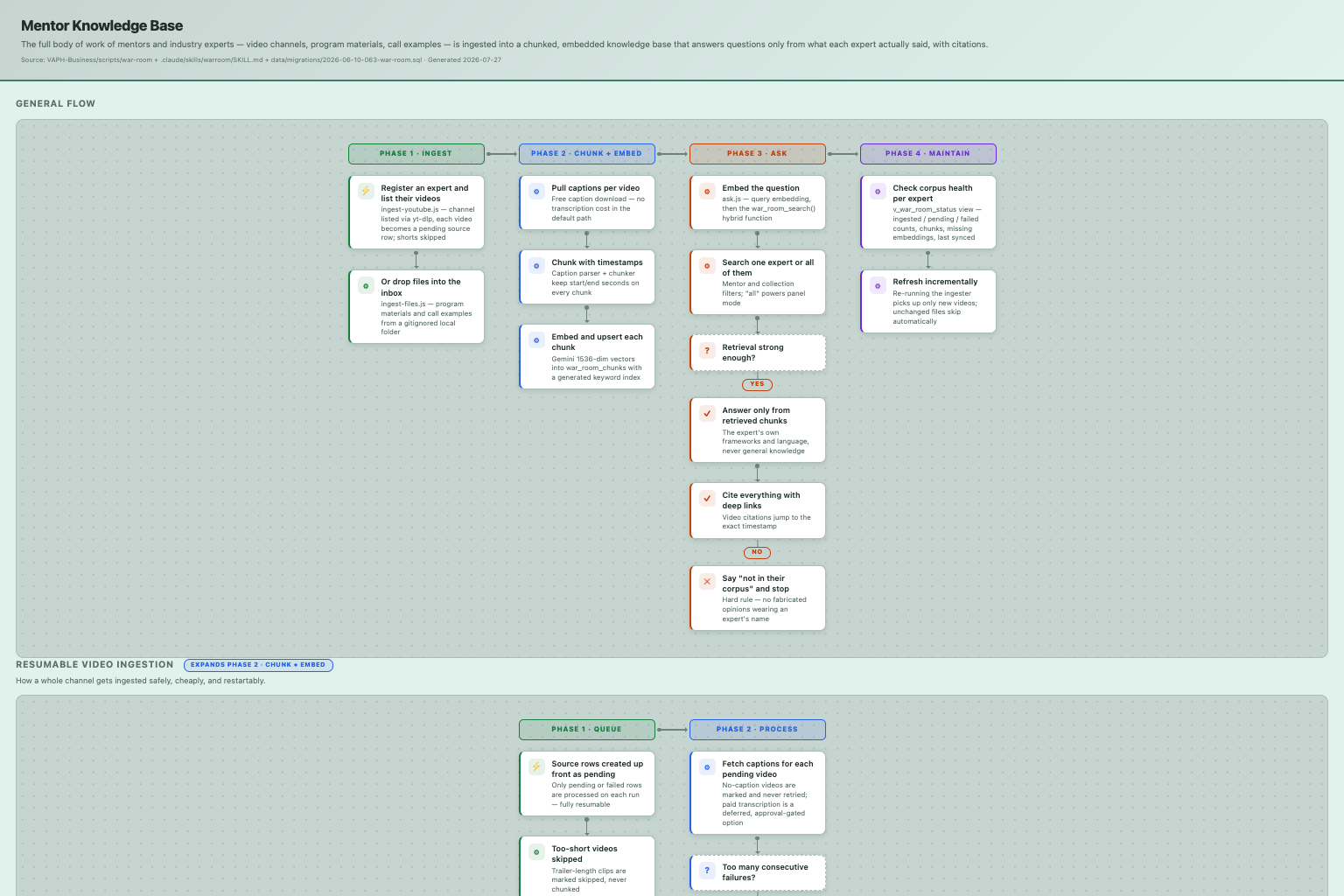Click the Or drop files into the inbox title
This screenshot has height=896, width=1344.
(x=421, y=287)
